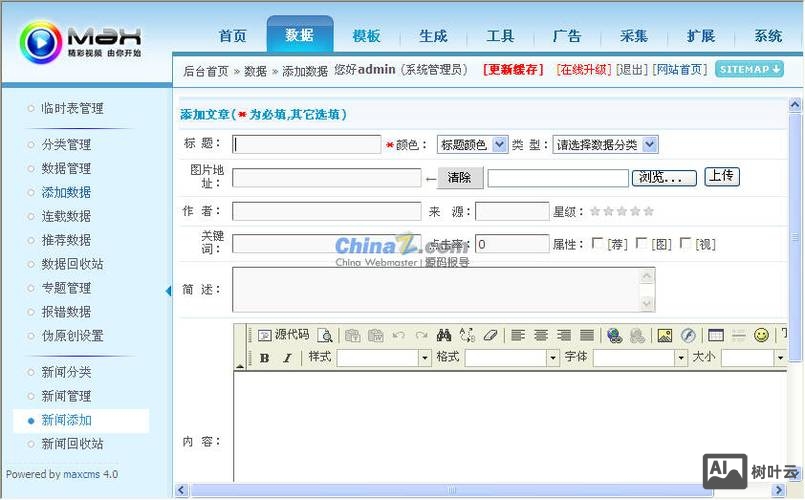Click the MAX logo
Image resolution: width=805 pixels, height=500 pixels.
pos(80,41)
